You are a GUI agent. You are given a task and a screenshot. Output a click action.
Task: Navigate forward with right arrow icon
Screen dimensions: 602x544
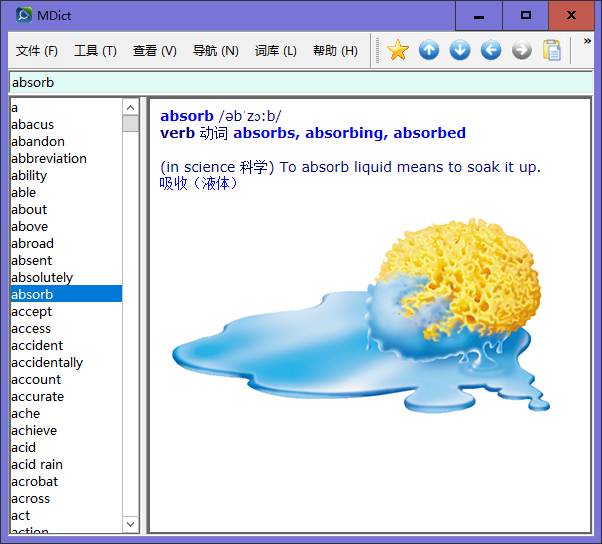coord(522,50)
